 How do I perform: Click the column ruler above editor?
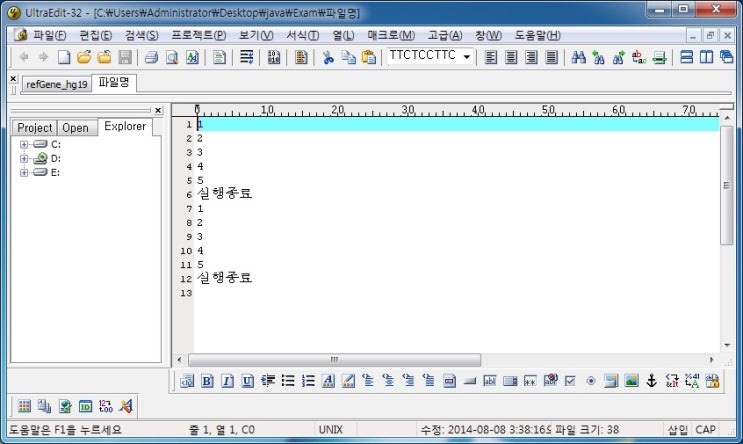click(x=445, y=110)
